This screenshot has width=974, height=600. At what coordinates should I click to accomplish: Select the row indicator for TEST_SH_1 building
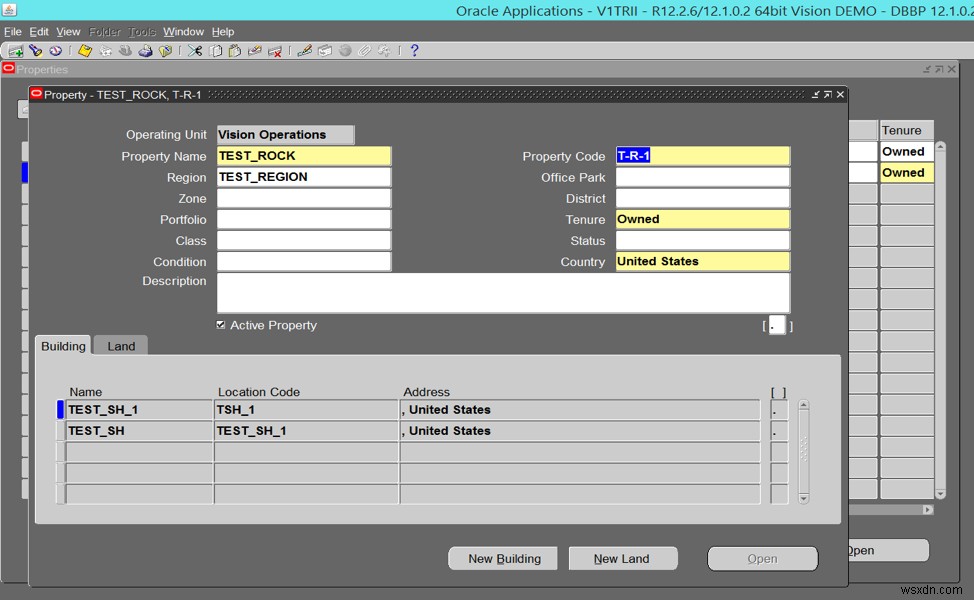59,409
